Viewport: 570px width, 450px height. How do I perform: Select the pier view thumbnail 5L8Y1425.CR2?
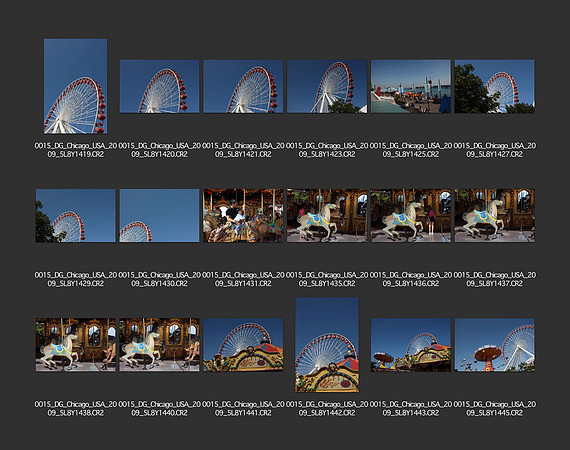pyautogui.click(x=411, y=86)
